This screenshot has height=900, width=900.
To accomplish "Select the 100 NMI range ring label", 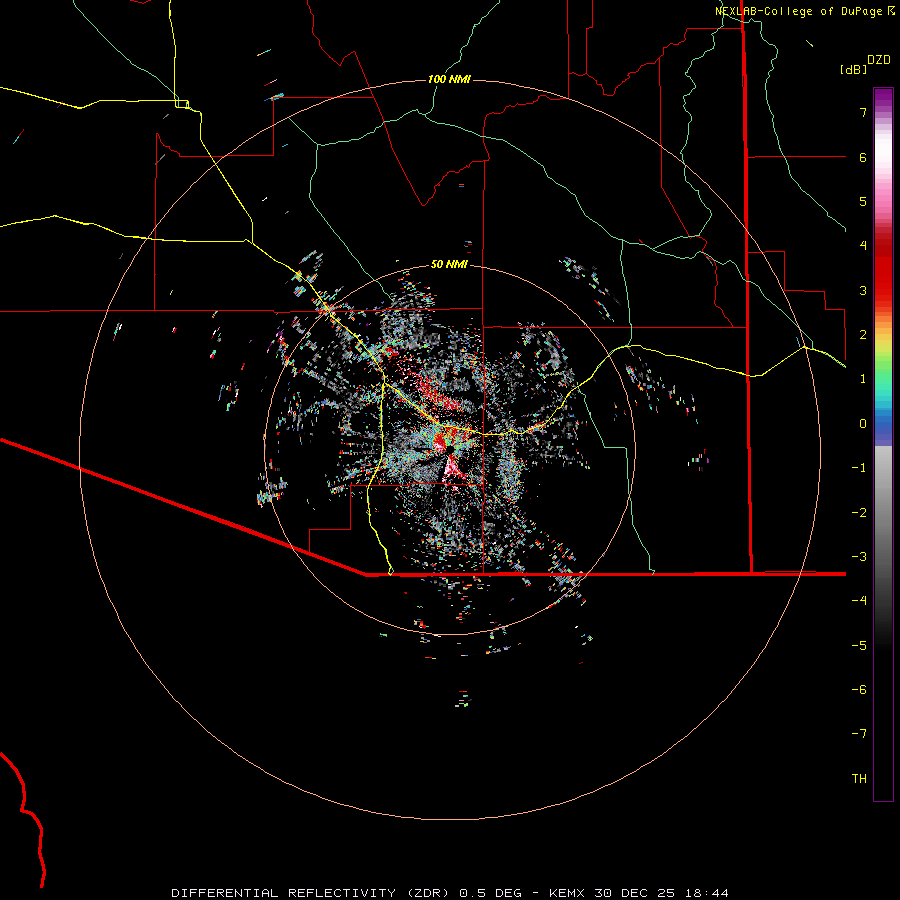I will click(449, 79).
